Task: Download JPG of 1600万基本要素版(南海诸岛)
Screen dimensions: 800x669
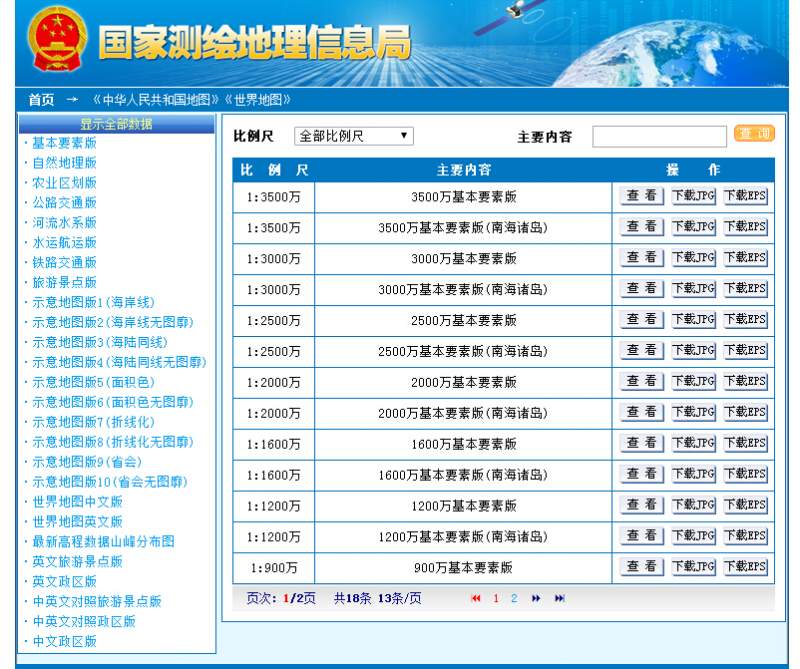Action: (693, 474)
